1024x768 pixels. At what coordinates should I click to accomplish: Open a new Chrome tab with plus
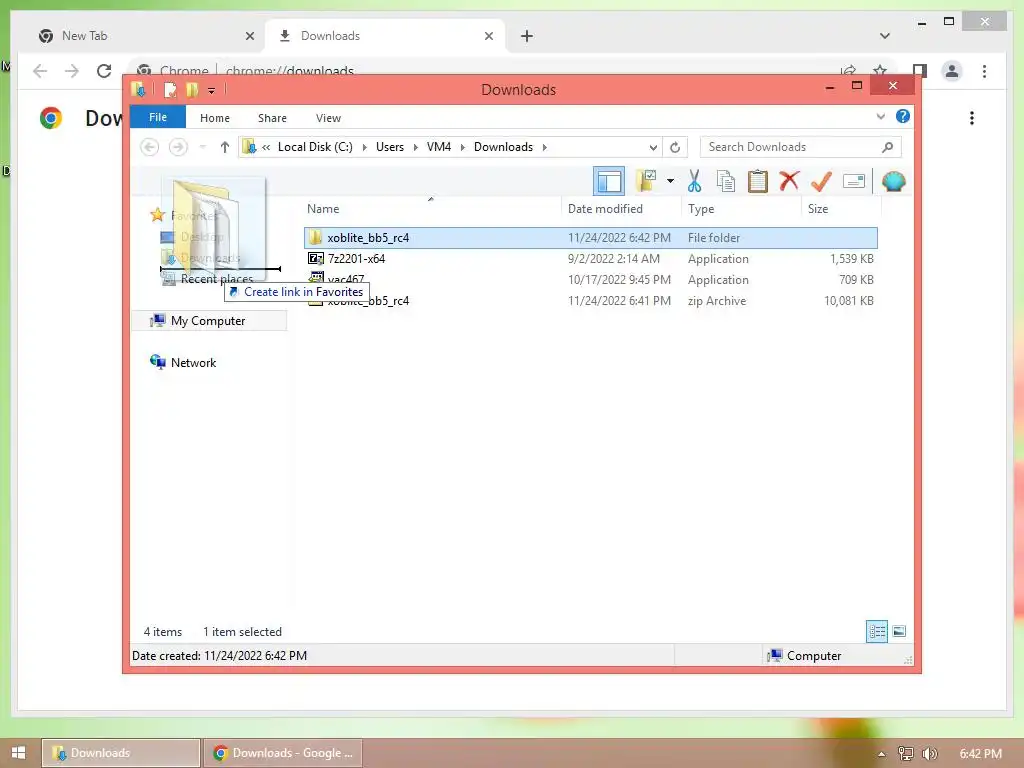(x=526, y=36)
